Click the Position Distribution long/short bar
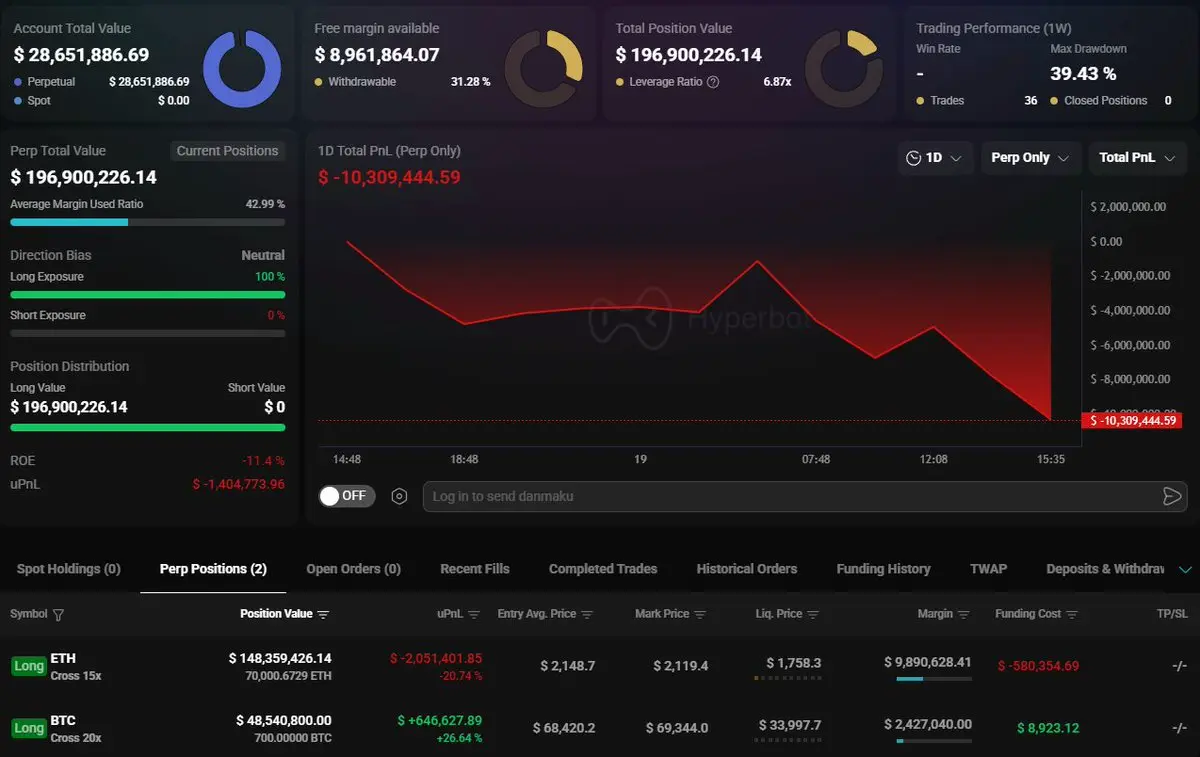This screenshot has height=757, width=1200. pos(147,427)
